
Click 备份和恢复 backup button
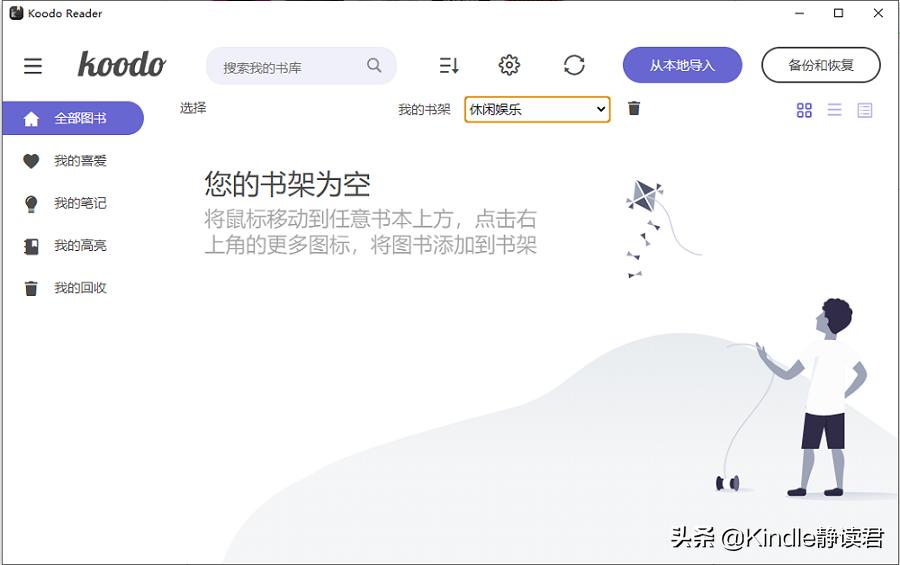[821, 65]
